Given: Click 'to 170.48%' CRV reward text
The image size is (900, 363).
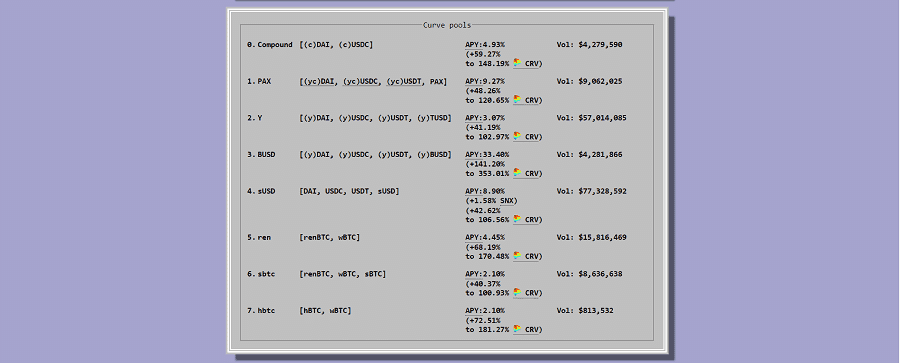Looking at the screenshot, I should point(487,256).
